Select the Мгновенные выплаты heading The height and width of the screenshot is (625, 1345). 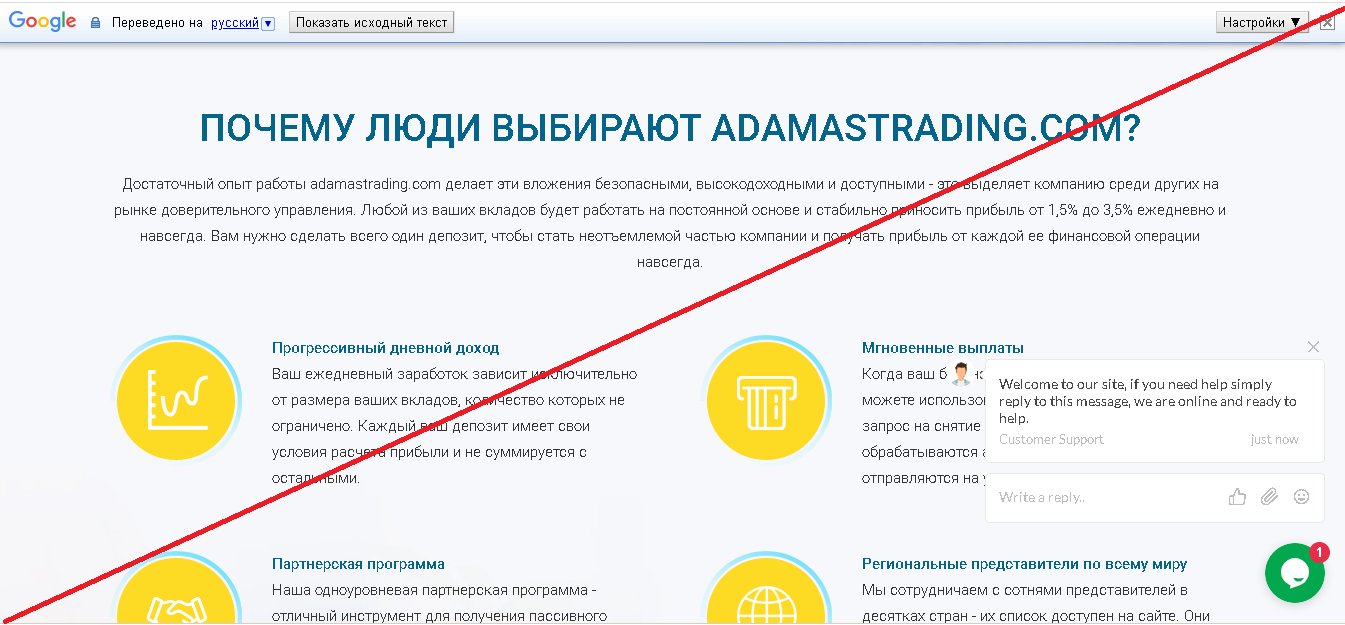943,348
